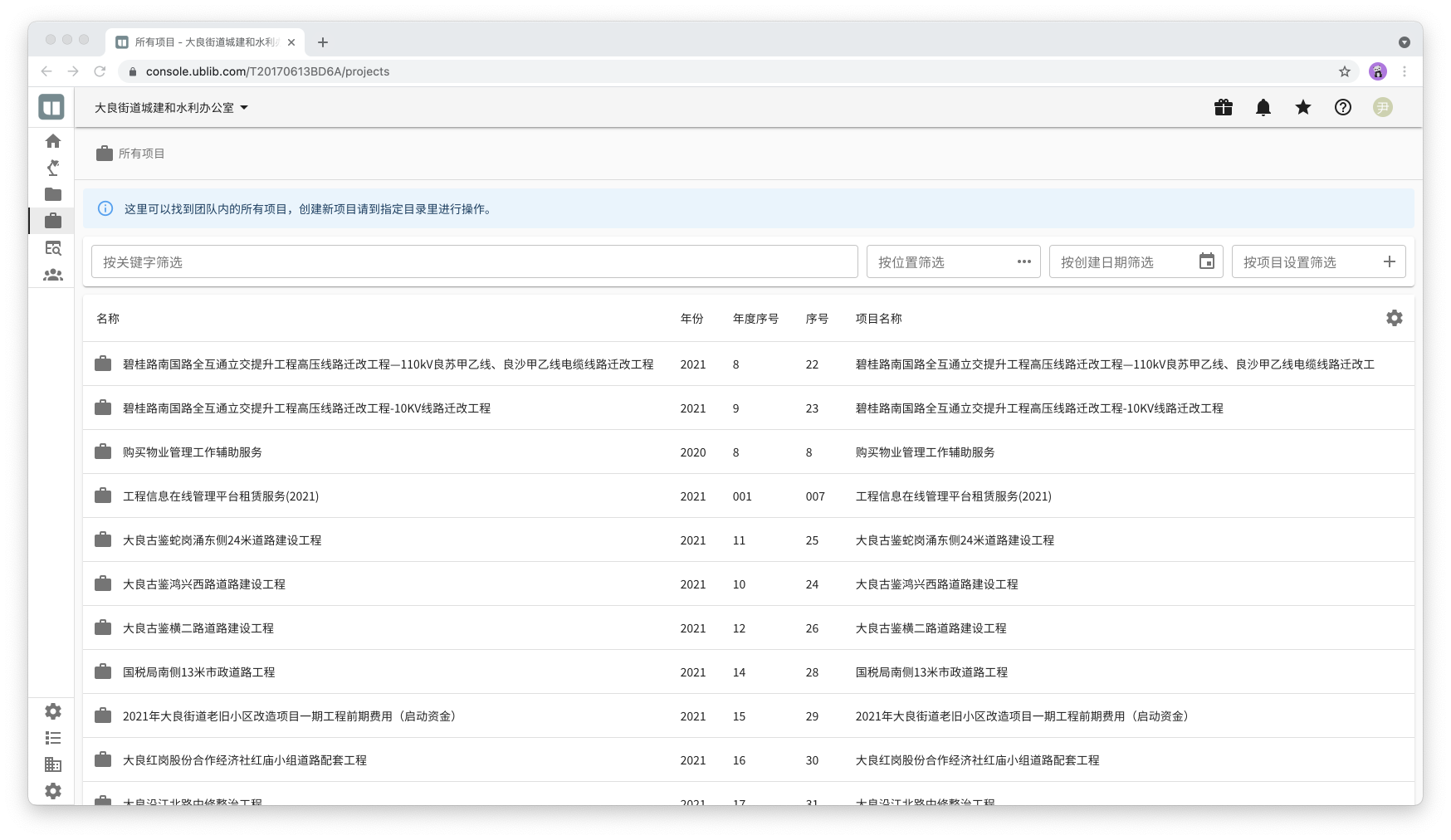Expand the 大良街道城建和水利办公室 team dropdown
This screenshot has height=840, width=1451.
coord(171,108)
